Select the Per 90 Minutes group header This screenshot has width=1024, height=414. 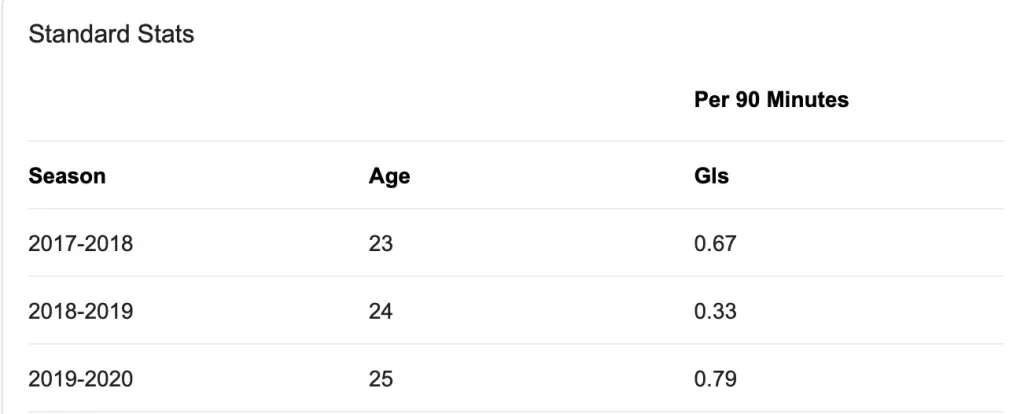coord(771,99)
